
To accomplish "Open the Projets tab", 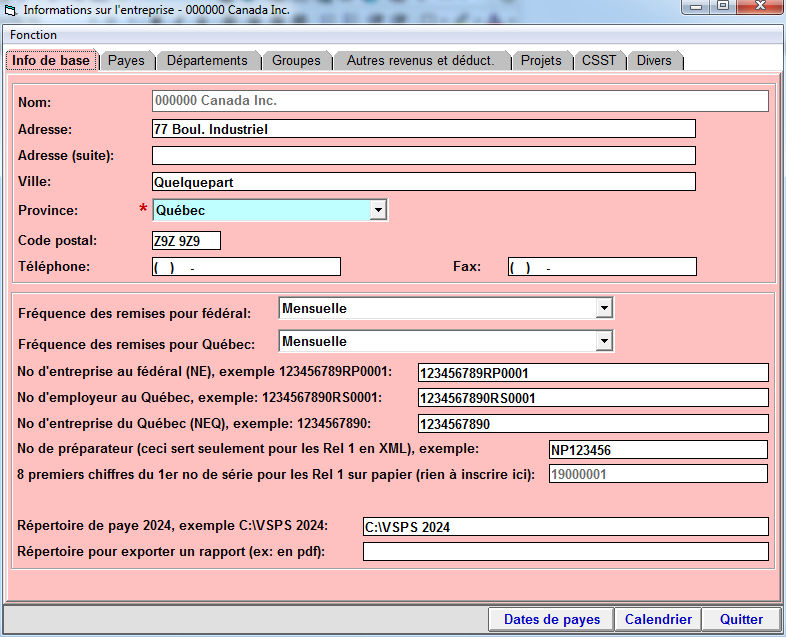I will [541, 61].
